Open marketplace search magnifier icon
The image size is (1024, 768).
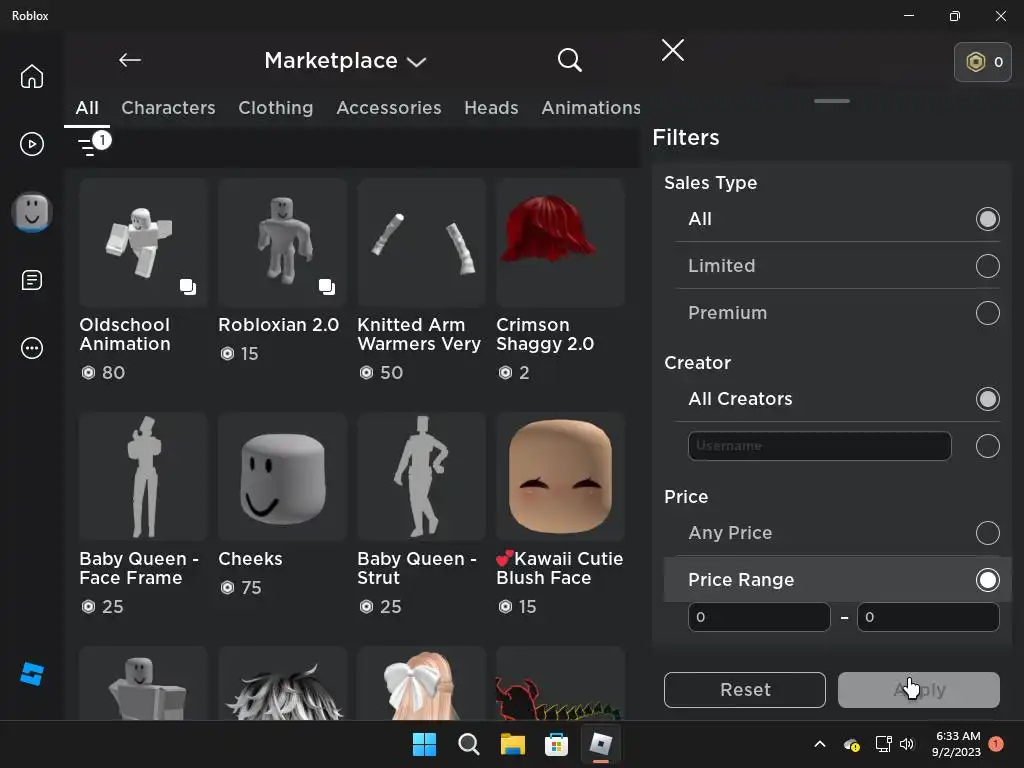[569, 60]
